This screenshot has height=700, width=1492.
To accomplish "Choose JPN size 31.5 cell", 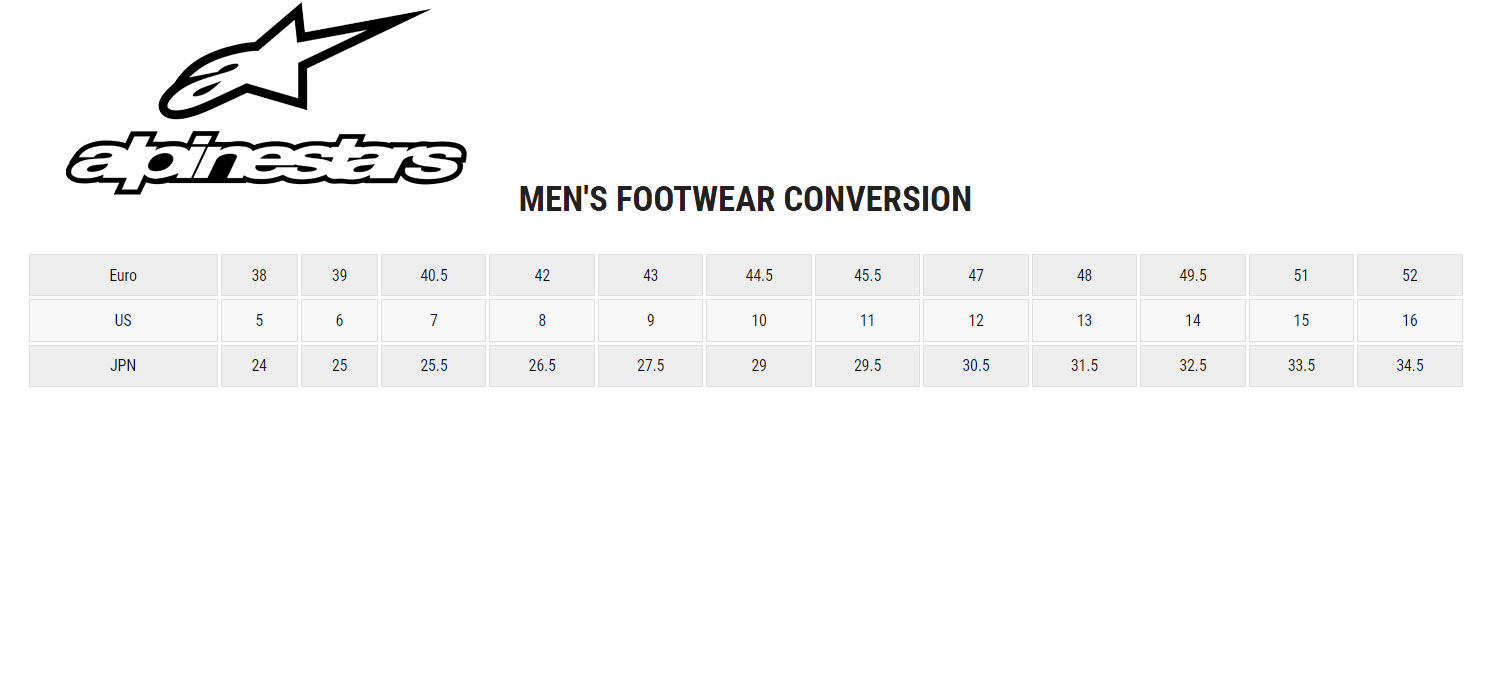I will pyautogui.click(x=1084, y=366).
